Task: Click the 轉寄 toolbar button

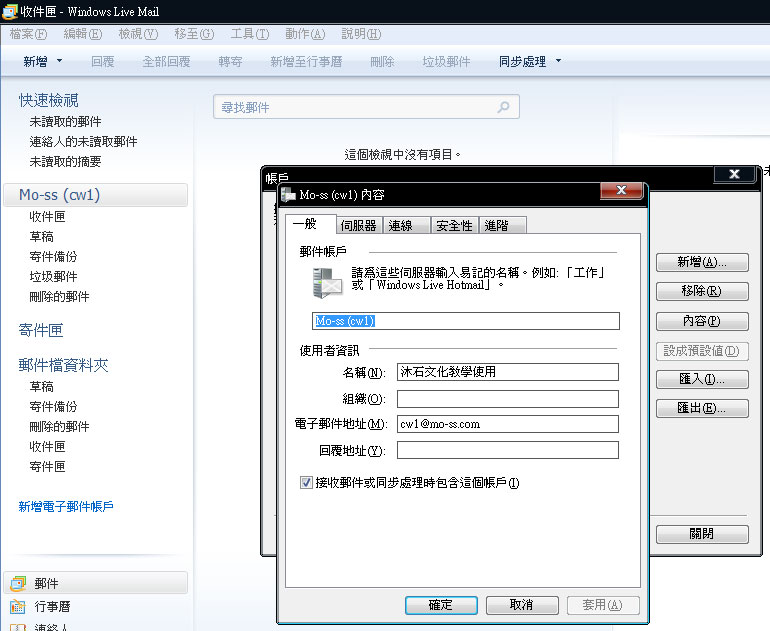Action: tap(230, 61)
